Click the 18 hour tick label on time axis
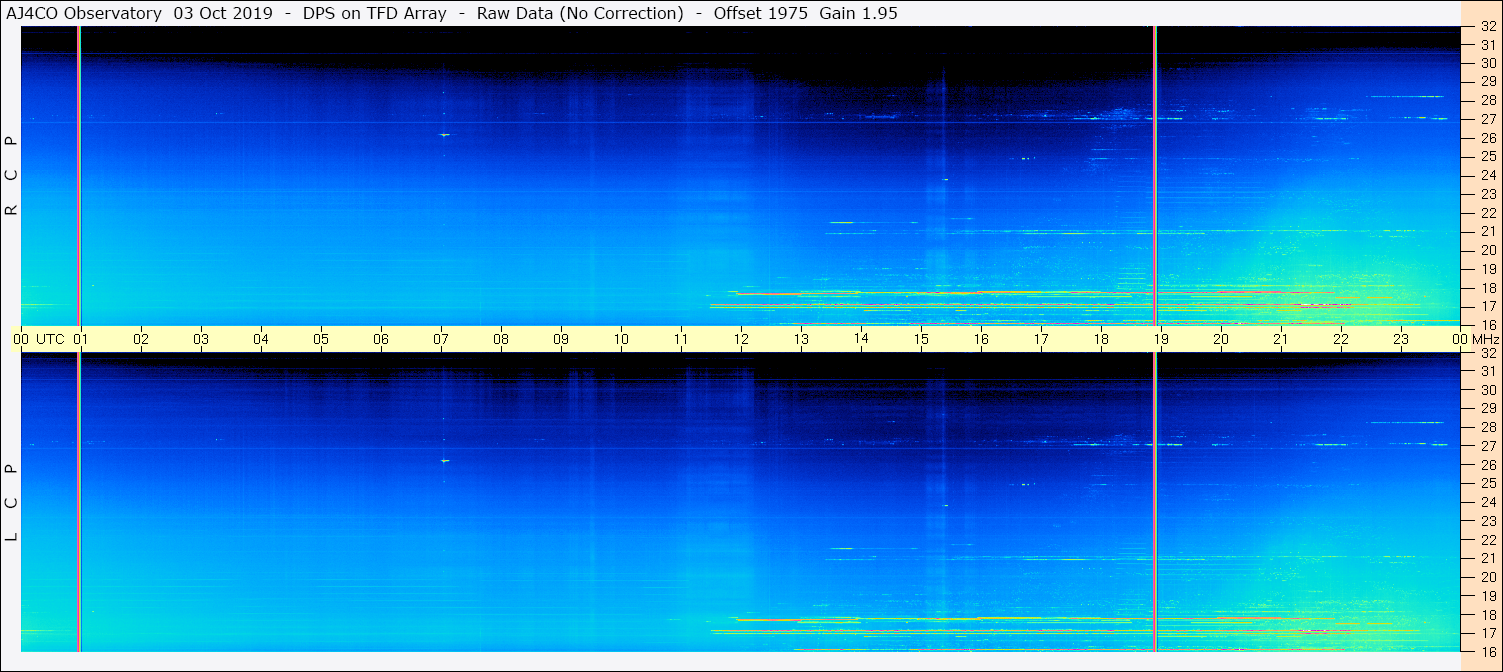Image resolution: width=1503 pixels, height=672 pixels. [1101, 339]
